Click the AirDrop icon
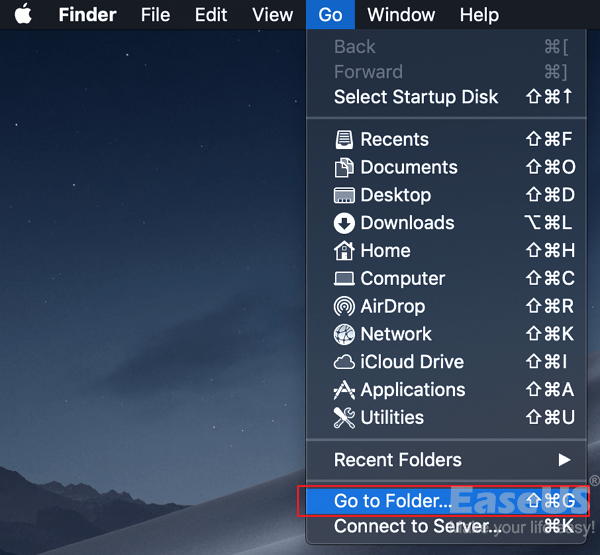The height and width of the screenshot is (555, 600). [344, 307]
